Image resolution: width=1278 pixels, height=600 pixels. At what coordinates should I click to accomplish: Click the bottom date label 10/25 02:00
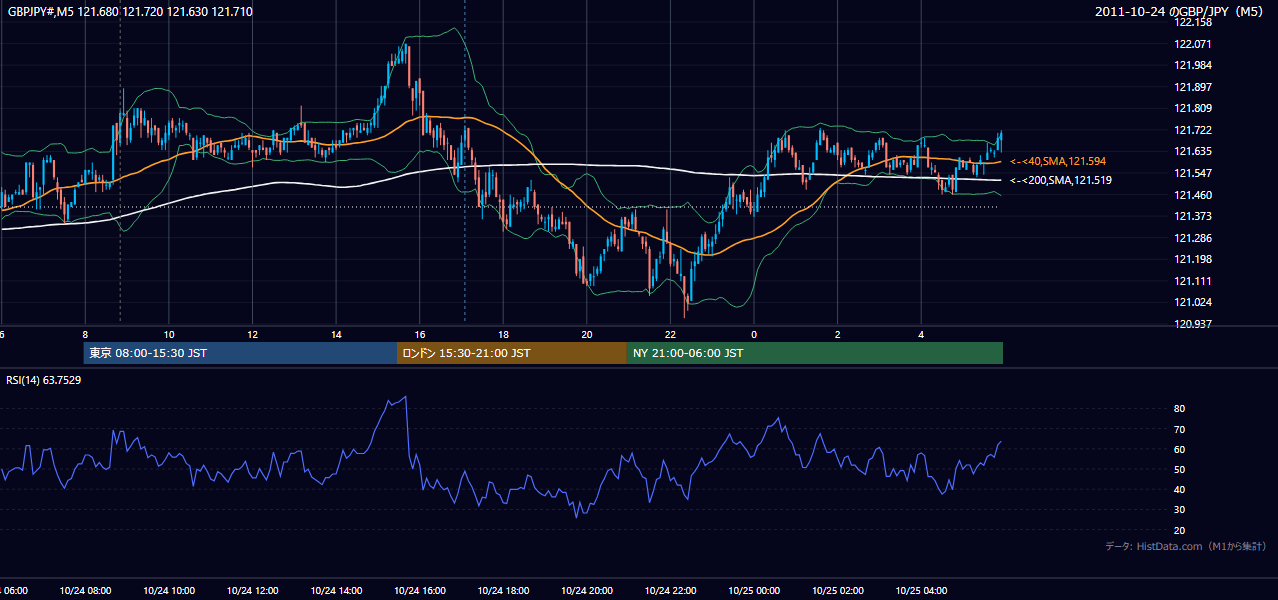coord(838,591)
